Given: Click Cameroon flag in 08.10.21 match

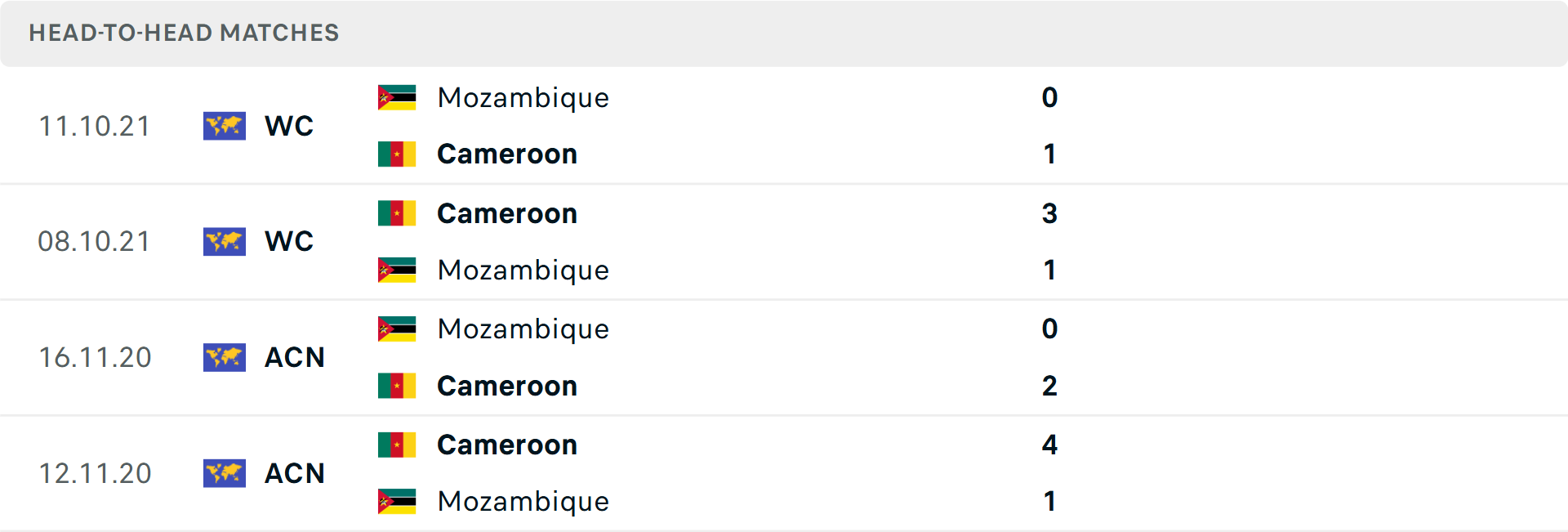Looking at the screenshot, I should point(397,213).
